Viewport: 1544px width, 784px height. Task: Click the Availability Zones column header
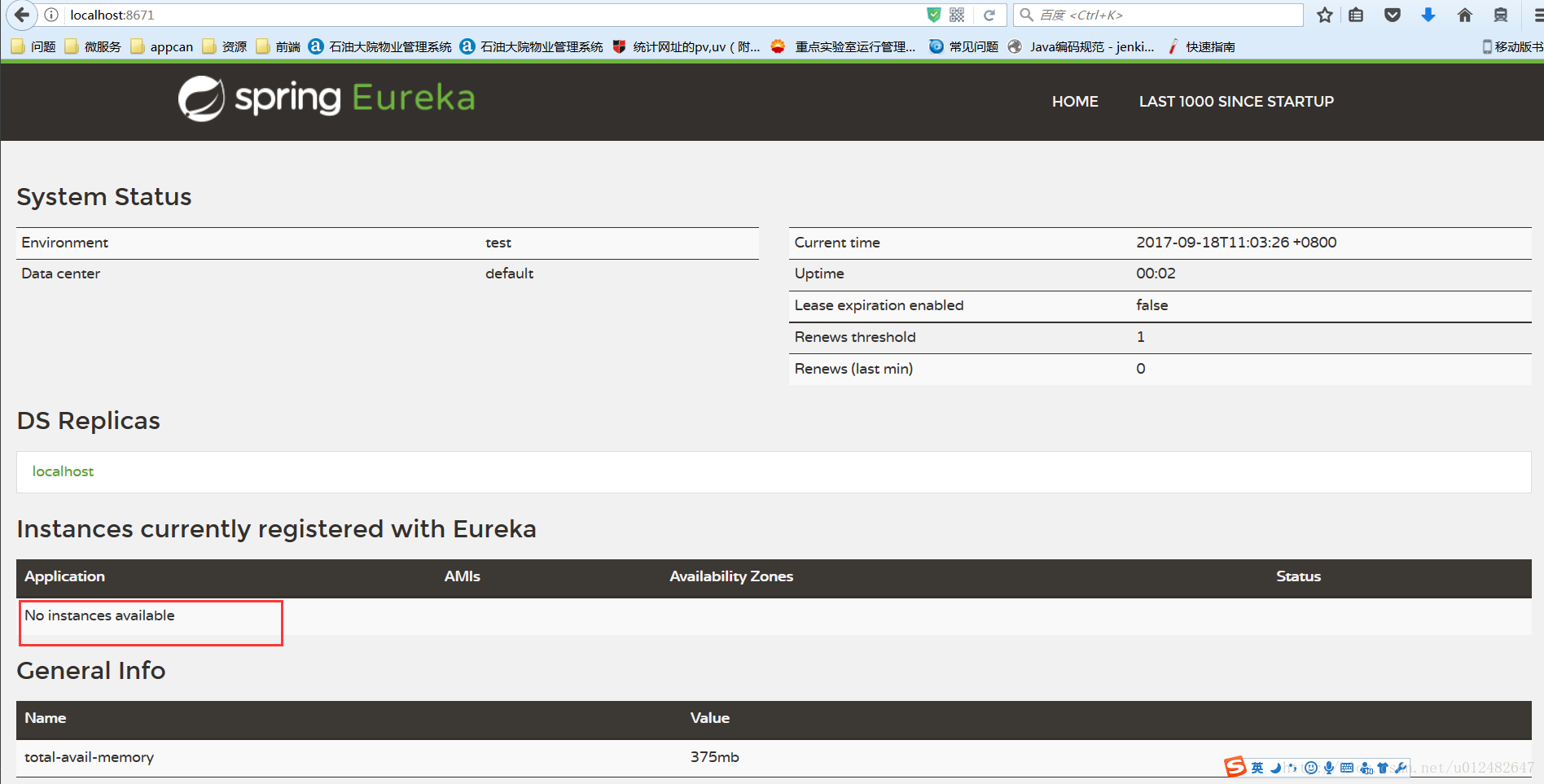pyautogui.click(x=731, y=576)
